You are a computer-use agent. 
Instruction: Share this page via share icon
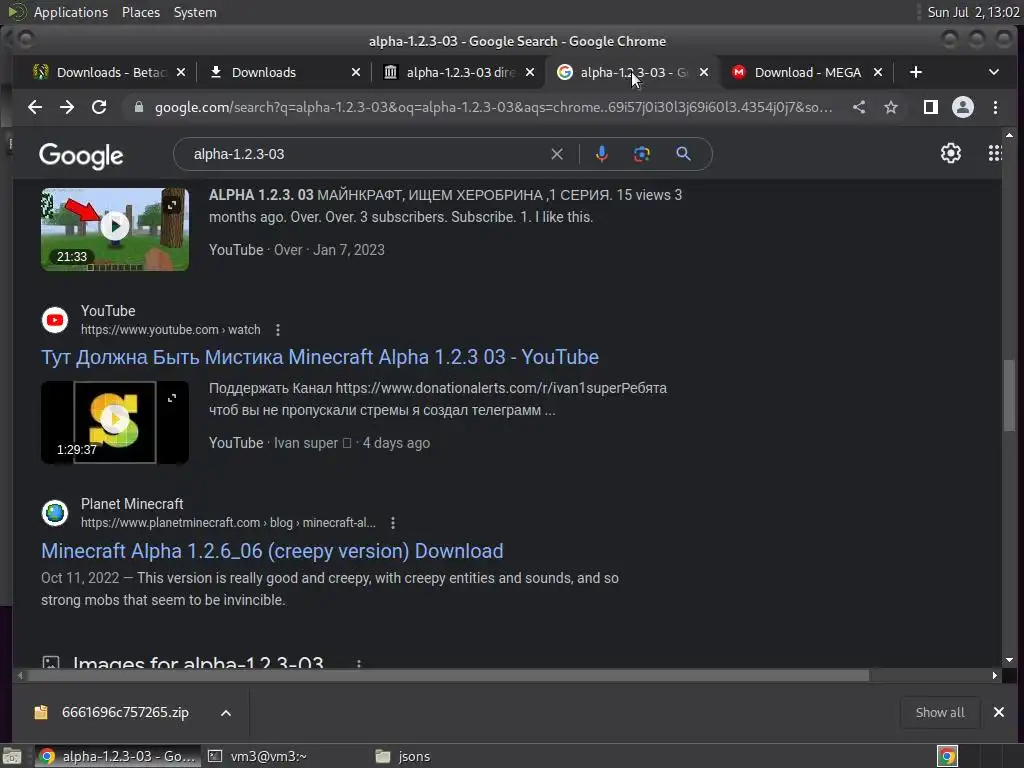859,107
